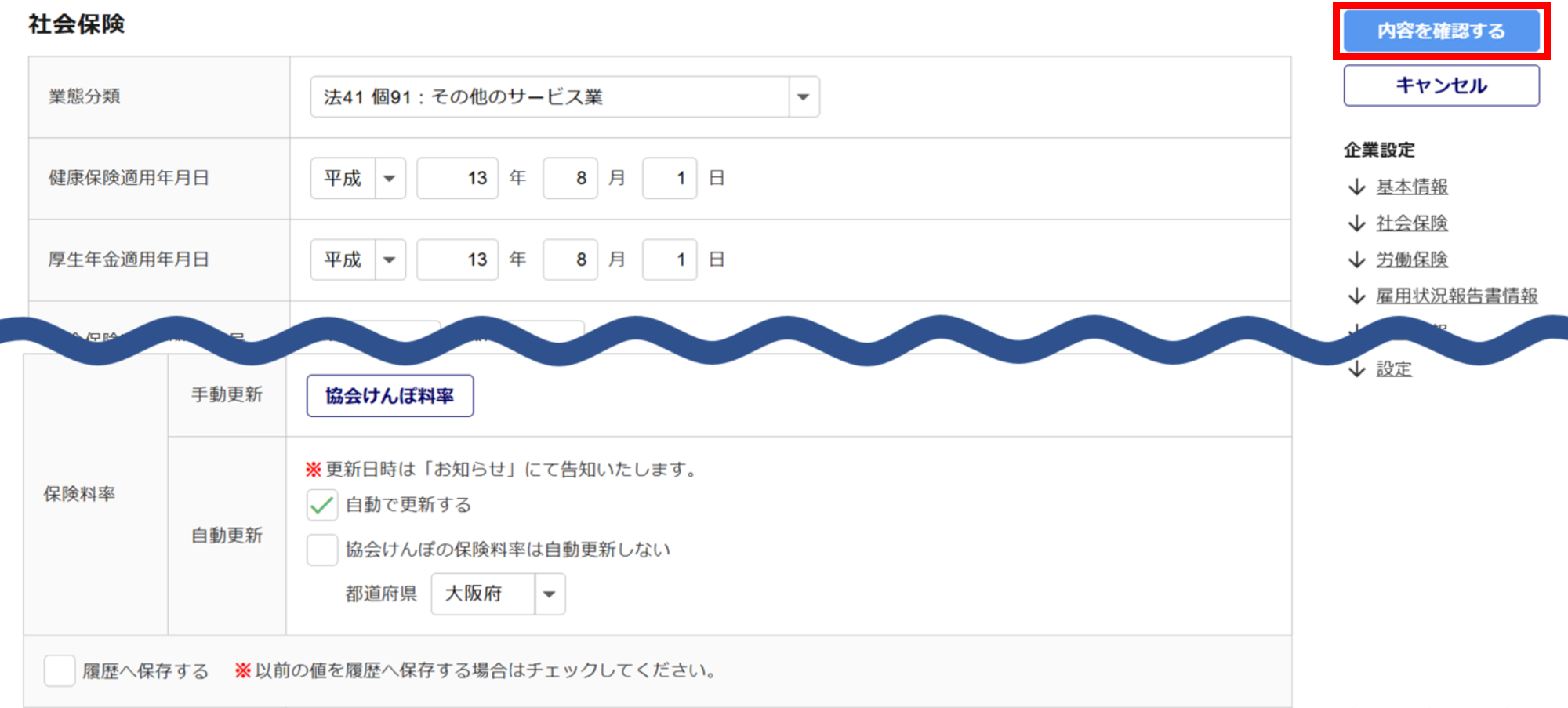This screenshot has height=708, width=1568.
Task: Click the 協会けんぽ料率 manual update button
Action: (x=390, y=396)
